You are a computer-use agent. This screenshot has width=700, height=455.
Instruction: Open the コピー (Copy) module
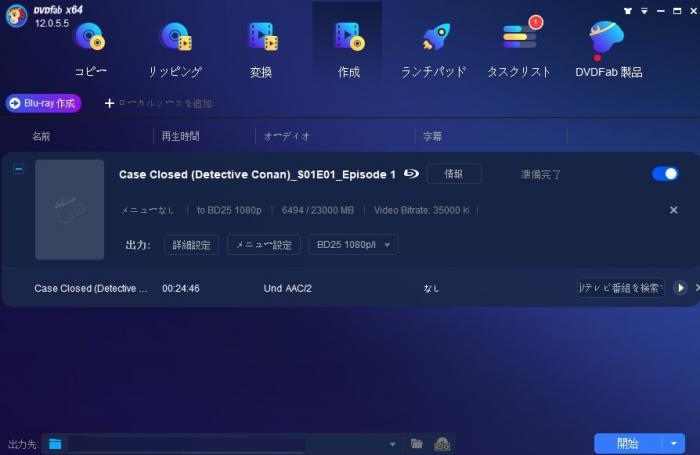(91, 50)
